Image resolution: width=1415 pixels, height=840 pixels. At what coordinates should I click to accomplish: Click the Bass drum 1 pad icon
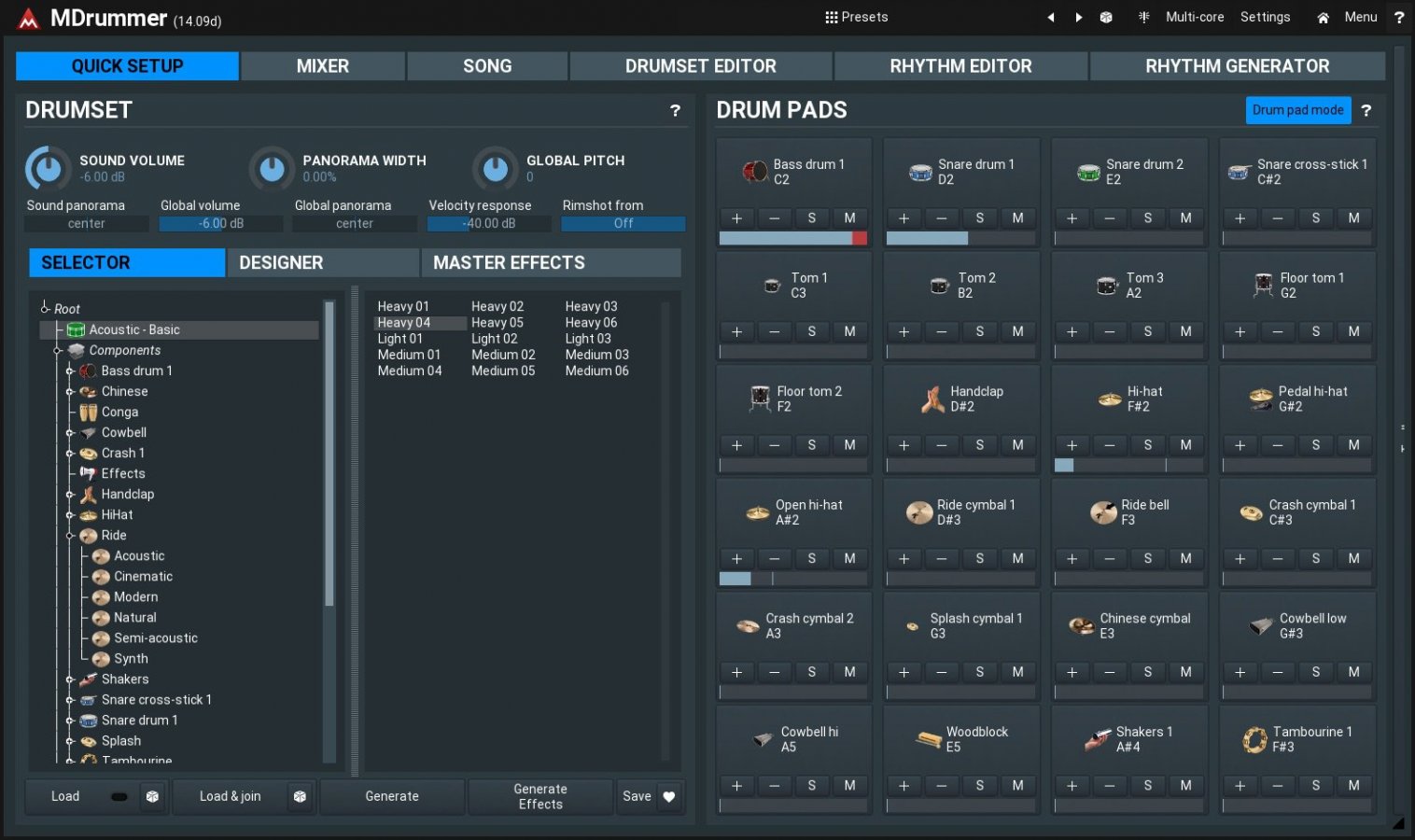(754, 172)
